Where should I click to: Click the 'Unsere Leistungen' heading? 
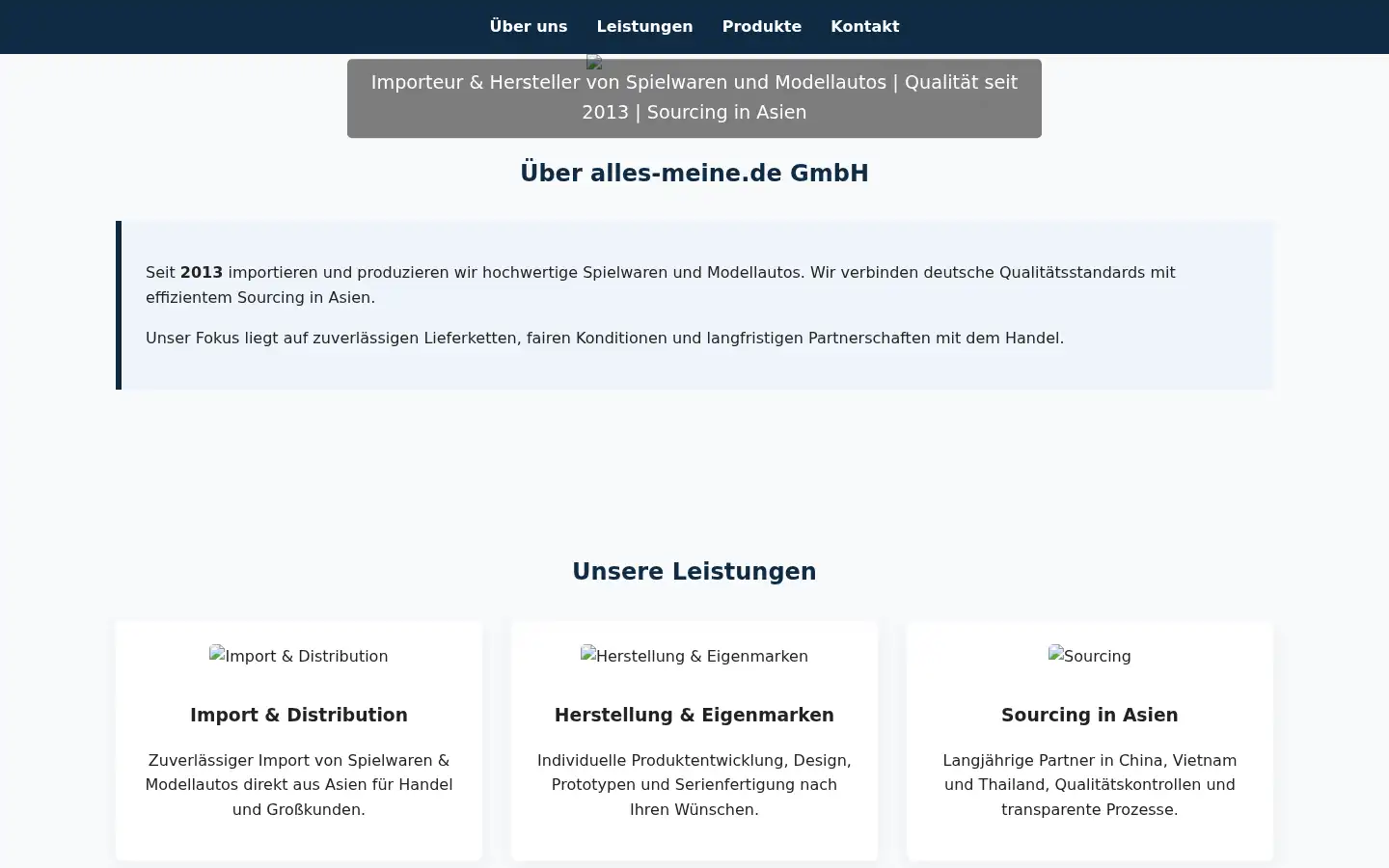point(694,572)
